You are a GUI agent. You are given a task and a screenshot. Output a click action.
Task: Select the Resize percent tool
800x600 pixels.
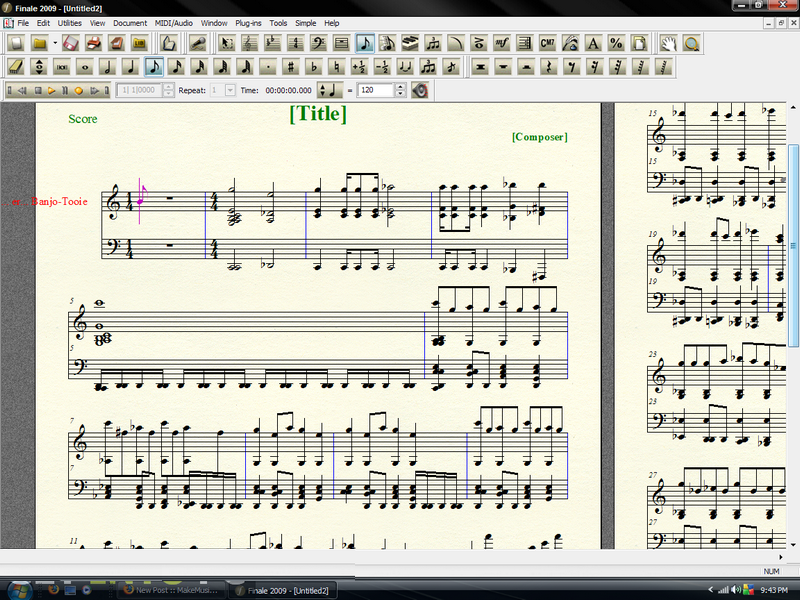(x=616, y=43)
